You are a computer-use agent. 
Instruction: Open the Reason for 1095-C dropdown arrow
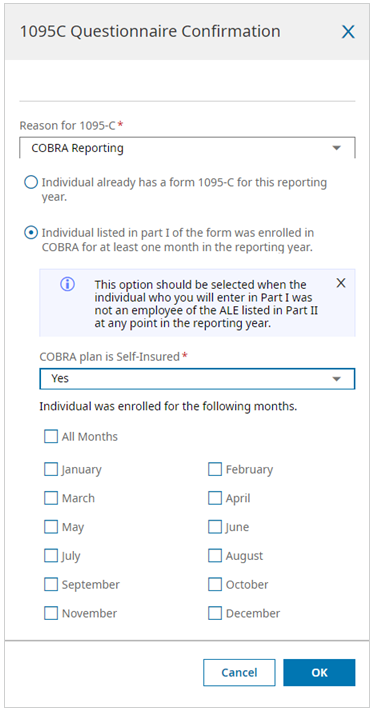coord(336,148)
